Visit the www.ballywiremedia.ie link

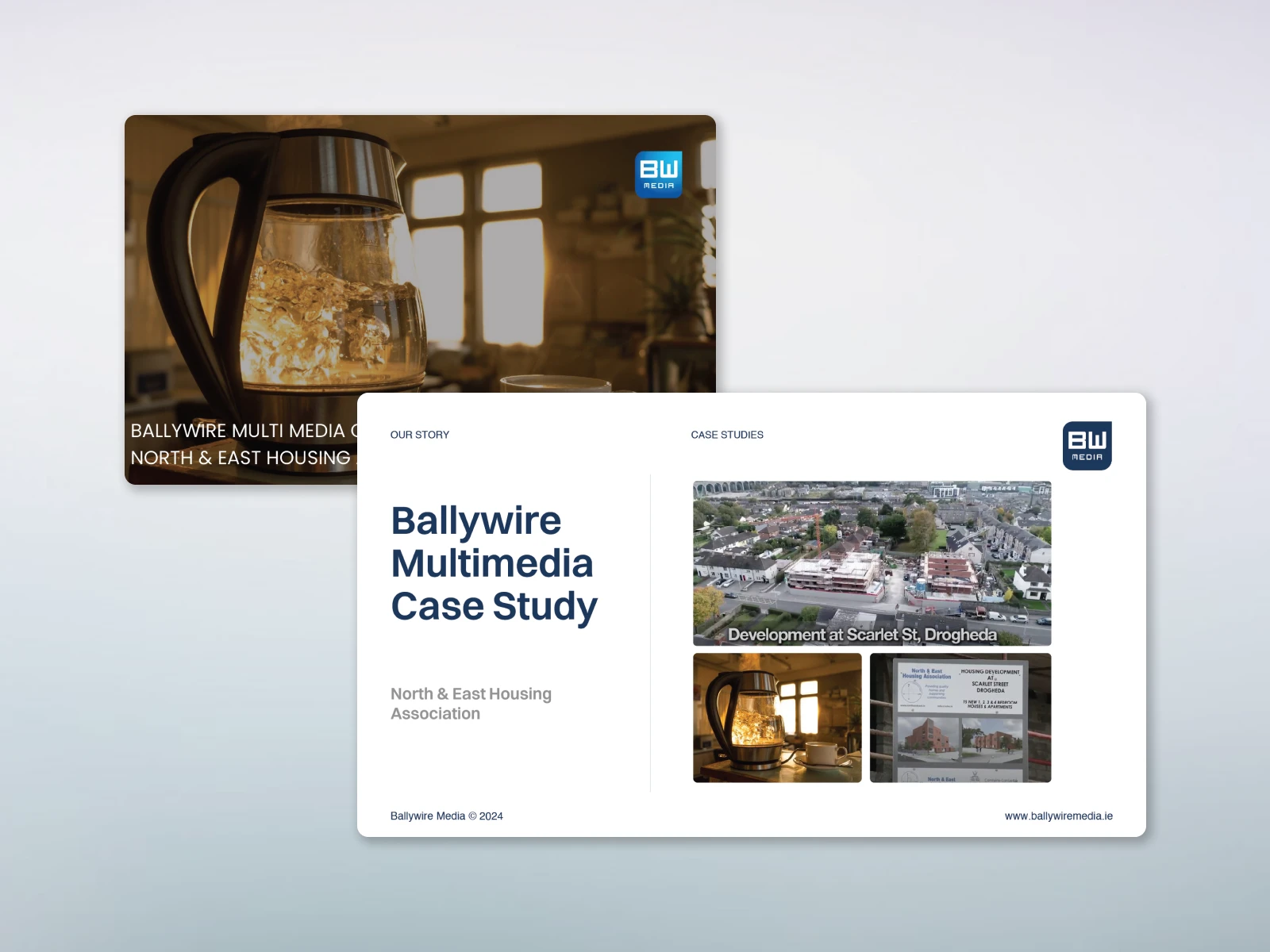point(1059,816)
